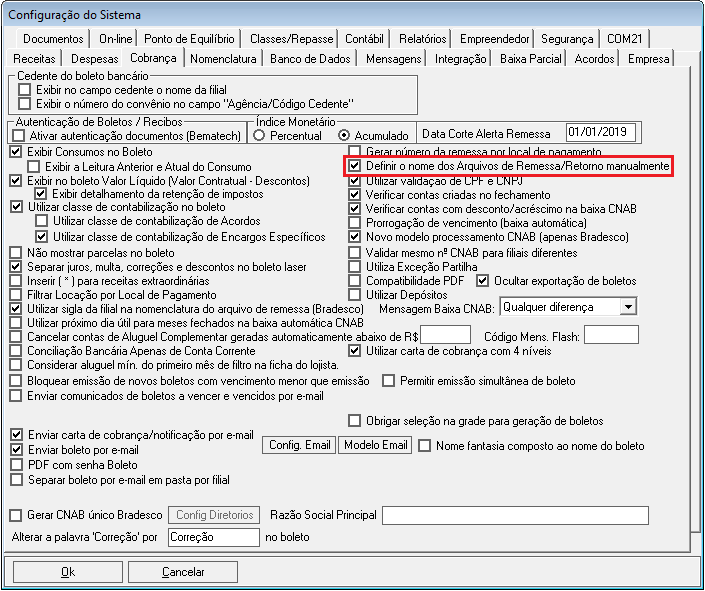Image resolution: width=705 pixels, height=591 pixels.
Task: Enable 'PDF com senha Boleto' checkbox
Action: coord(17,465)
